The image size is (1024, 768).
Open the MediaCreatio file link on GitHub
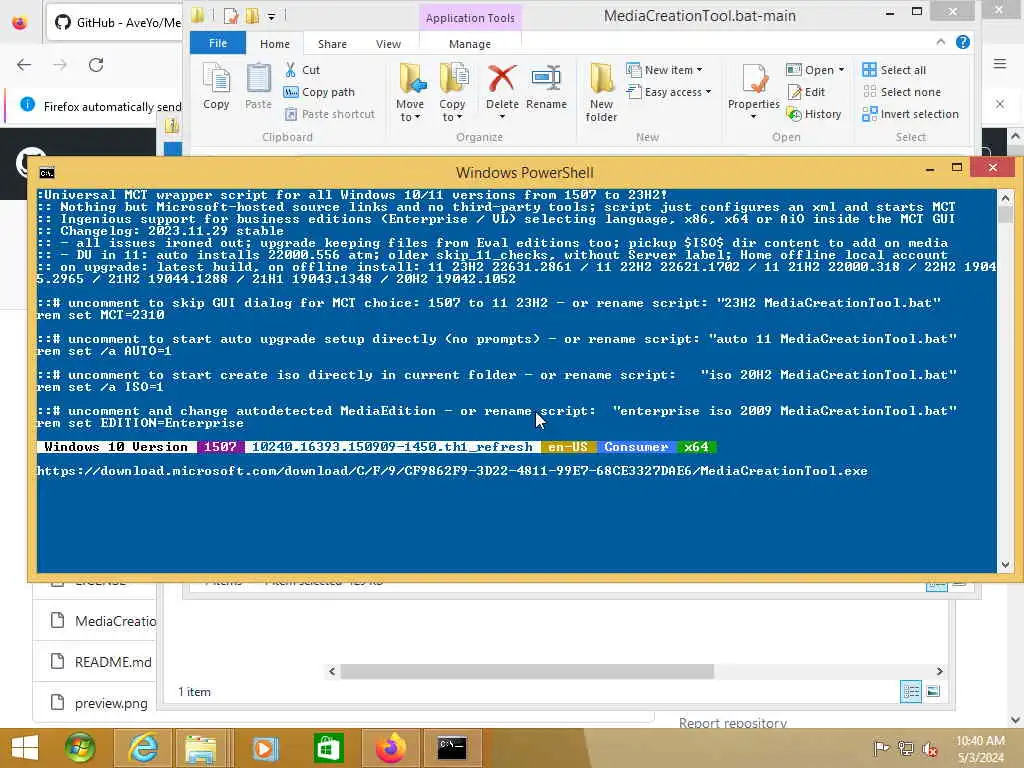116,621
